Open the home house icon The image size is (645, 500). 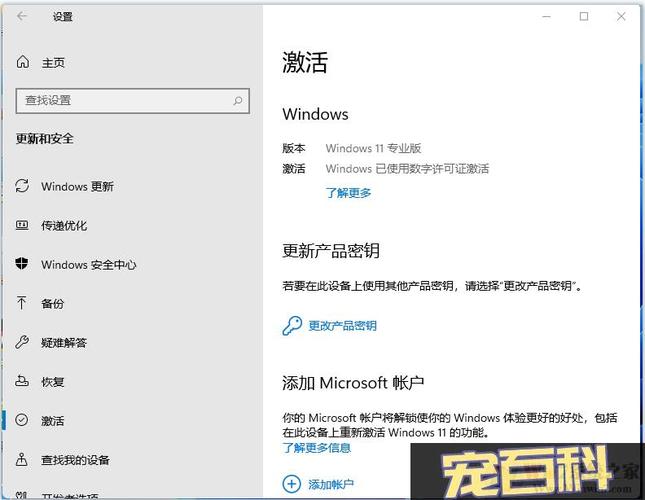(x=23, y=62)
